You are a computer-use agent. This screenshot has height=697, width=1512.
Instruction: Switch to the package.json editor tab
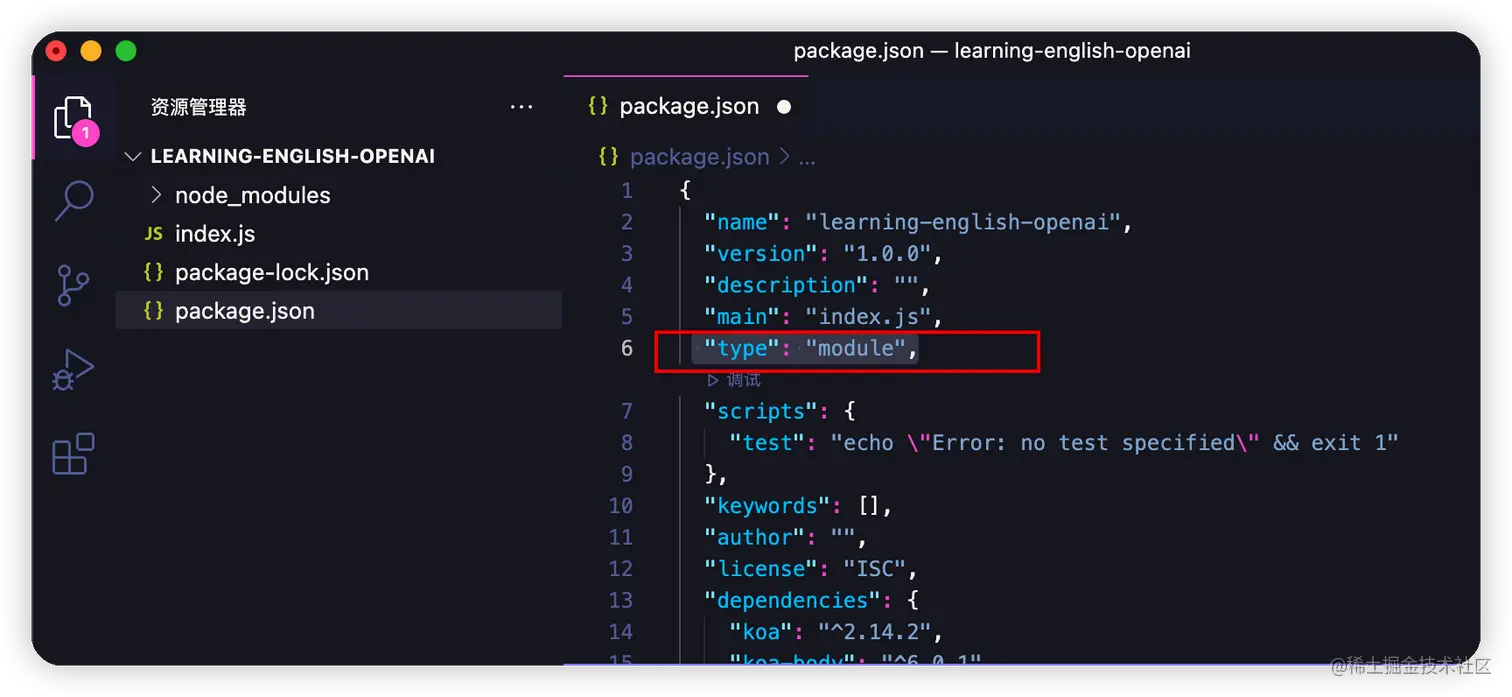686,107
